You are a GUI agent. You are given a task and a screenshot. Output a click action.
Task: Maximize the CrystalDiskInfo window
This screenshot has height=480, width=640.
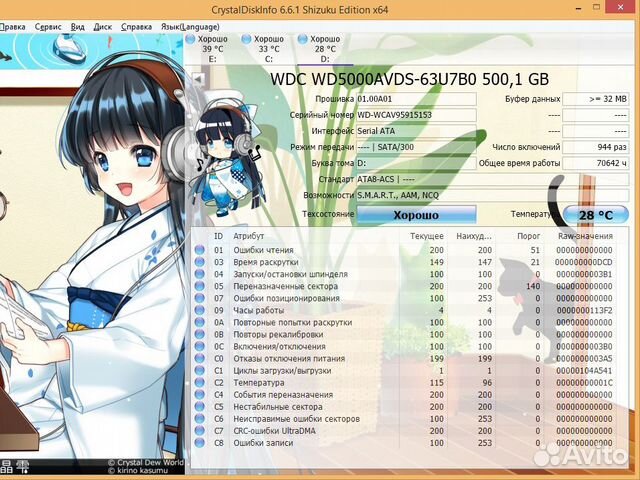point(597,7)
